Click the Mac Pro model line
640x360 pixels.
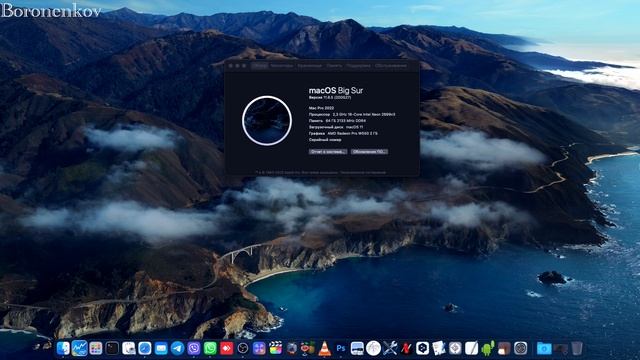click(321, 108)
